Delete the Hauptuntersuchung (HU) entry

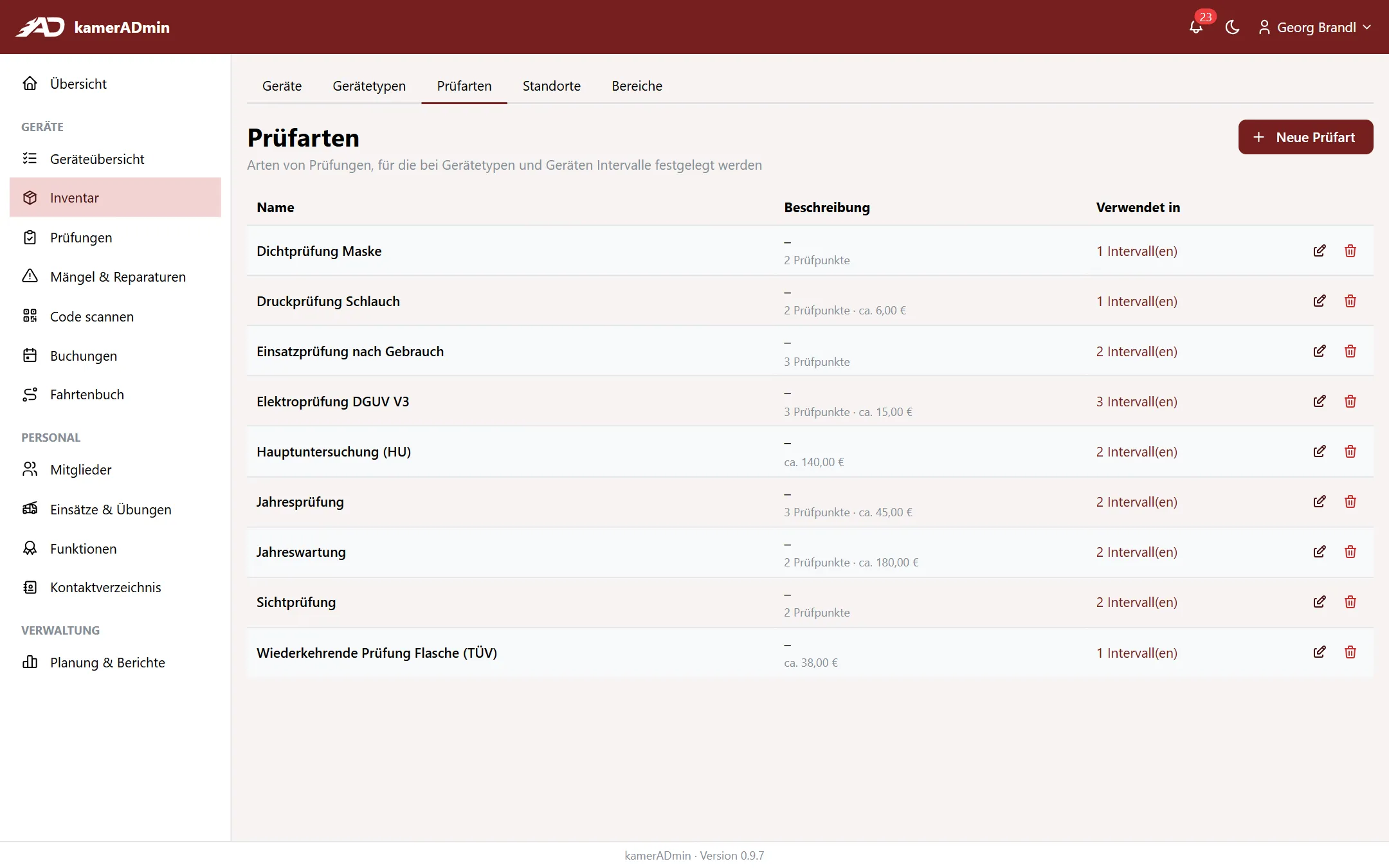point(1350,451)
